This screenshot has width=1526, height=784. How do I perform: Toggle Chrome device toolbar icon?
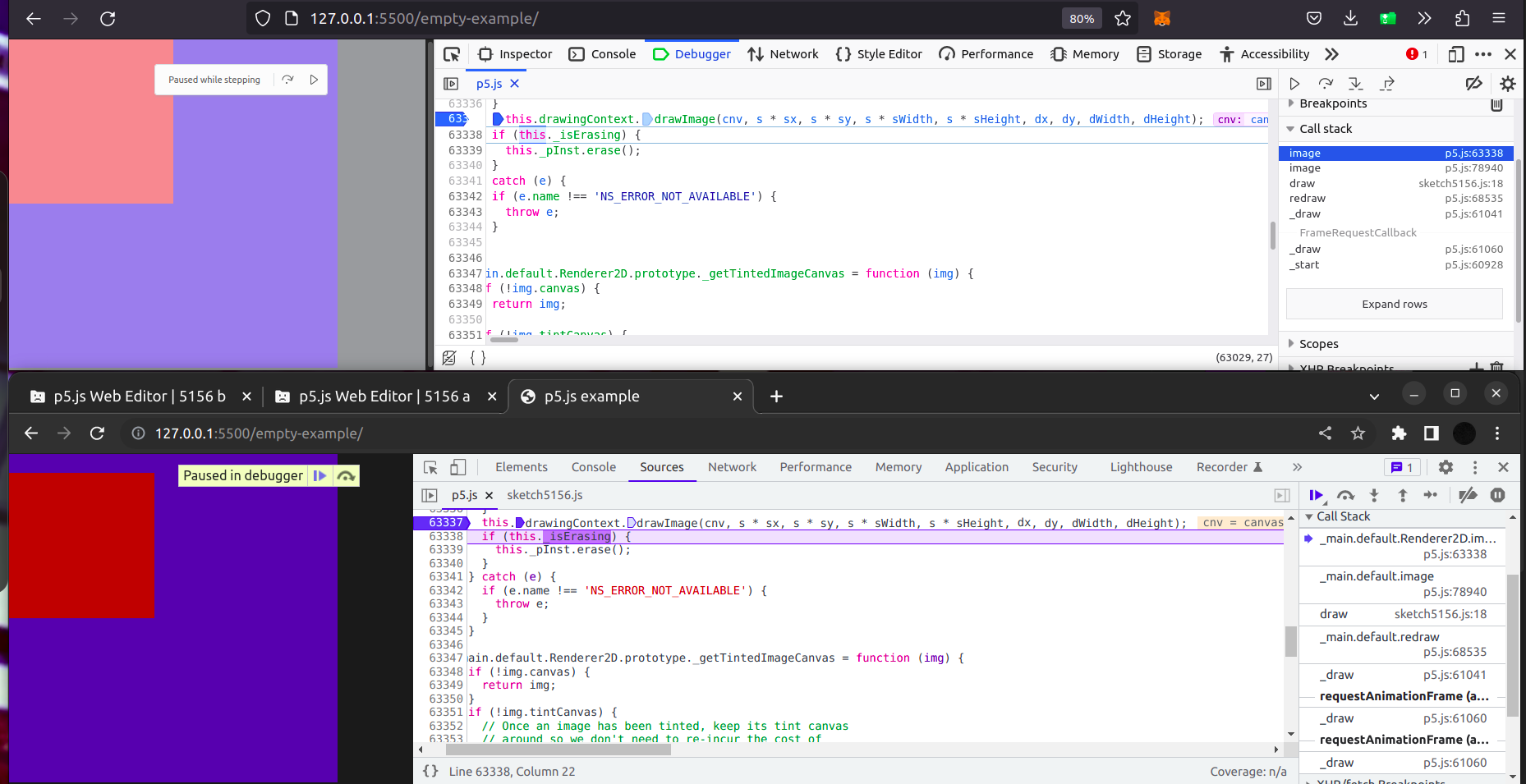458,467
